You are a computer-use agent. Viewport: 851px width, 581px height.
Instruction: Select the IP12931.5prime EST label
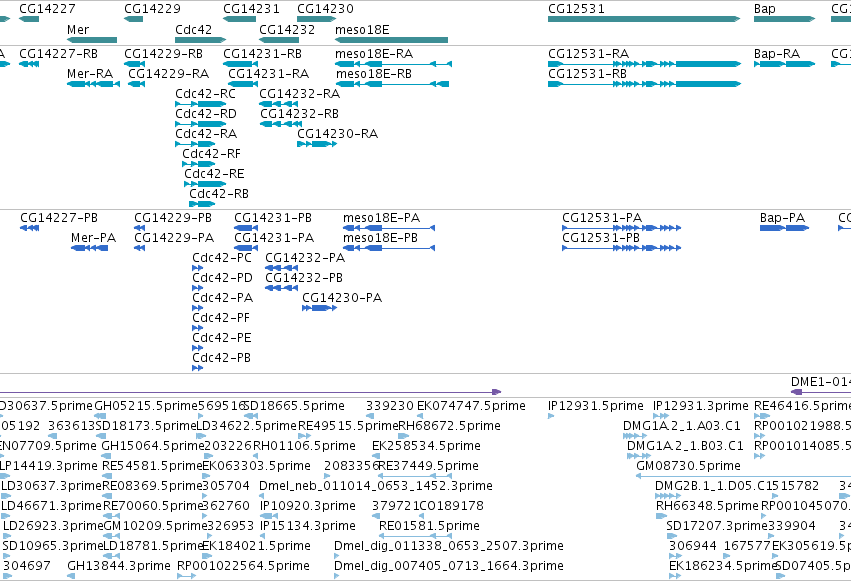click(x=595, y=406)
